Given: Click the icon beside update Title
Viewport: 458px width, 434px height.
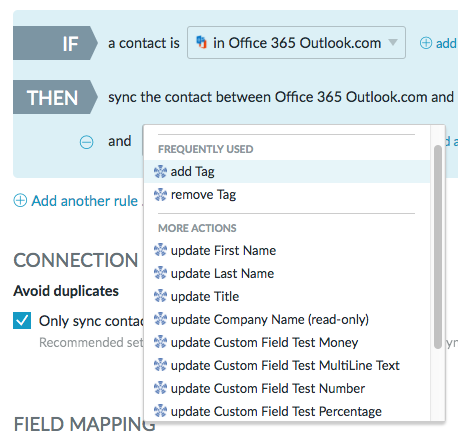Looking at the screenshot, I should [x=160, y=296].
